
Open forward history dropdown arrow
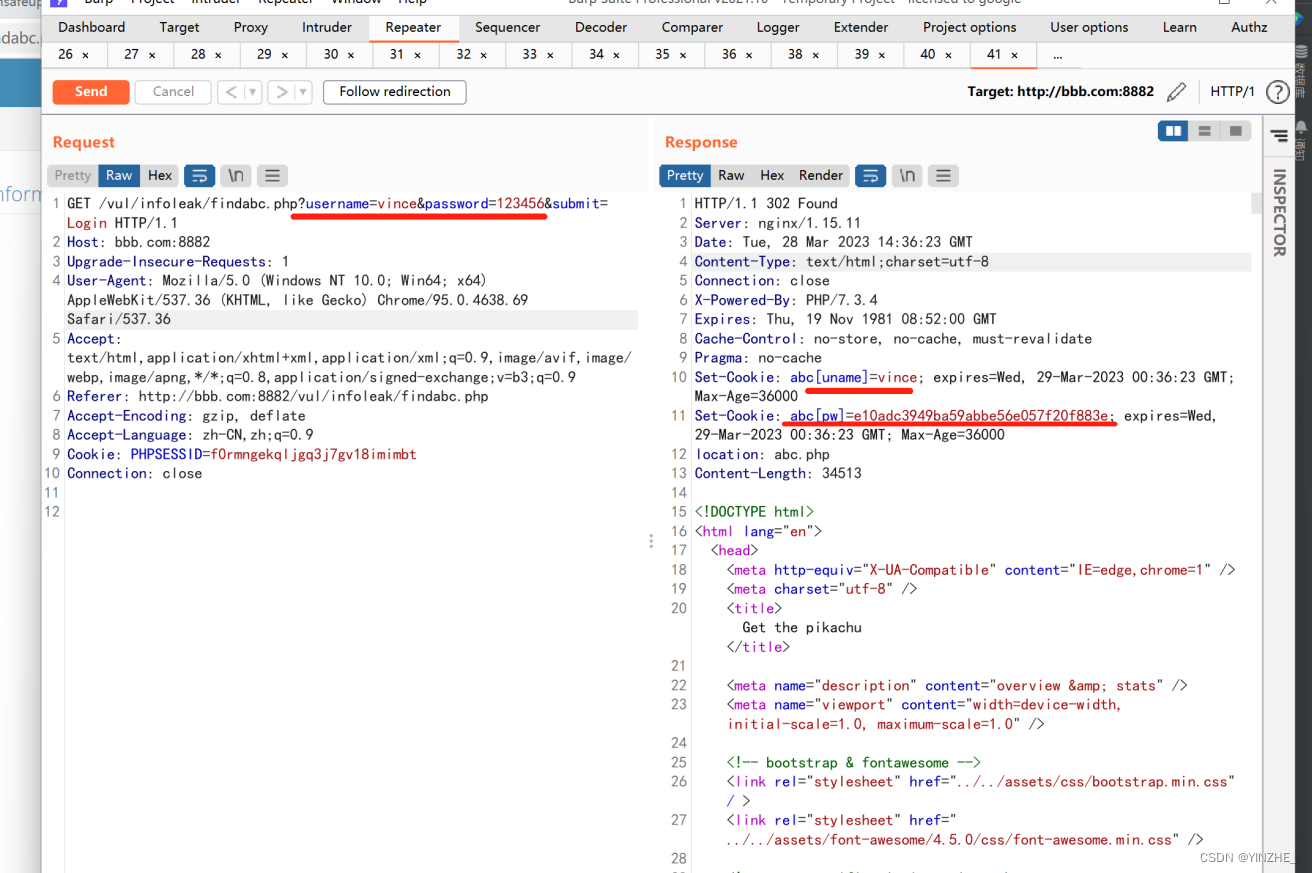(304, 92)
